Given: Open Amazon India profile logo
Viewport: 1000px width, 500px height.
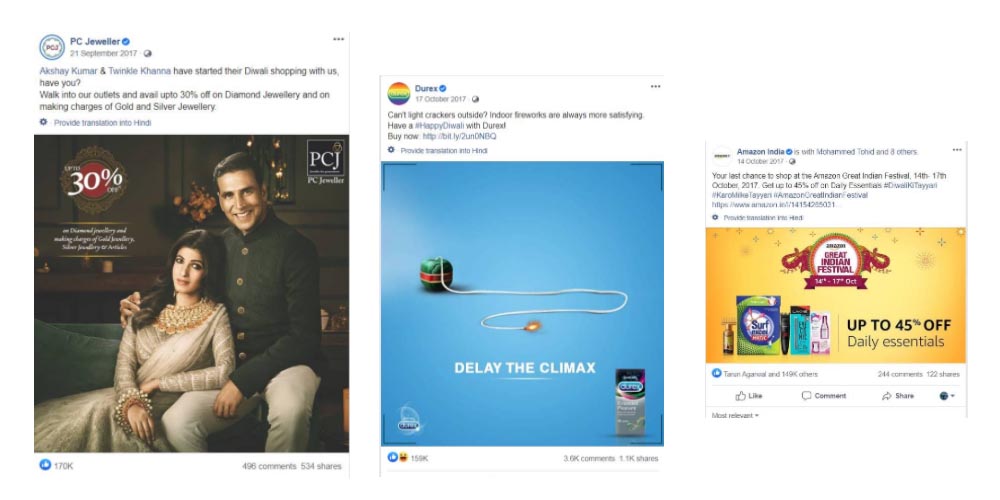Looking at the screenshot, I should [722, 156].
